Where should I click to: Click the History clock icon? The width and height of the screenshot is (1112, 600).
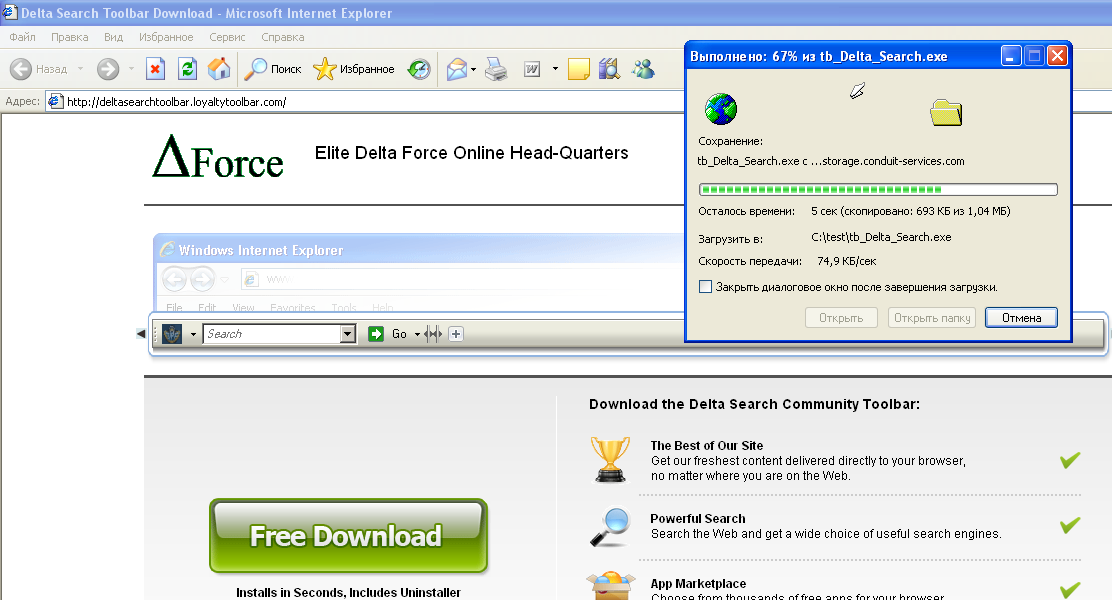point(419,69)
